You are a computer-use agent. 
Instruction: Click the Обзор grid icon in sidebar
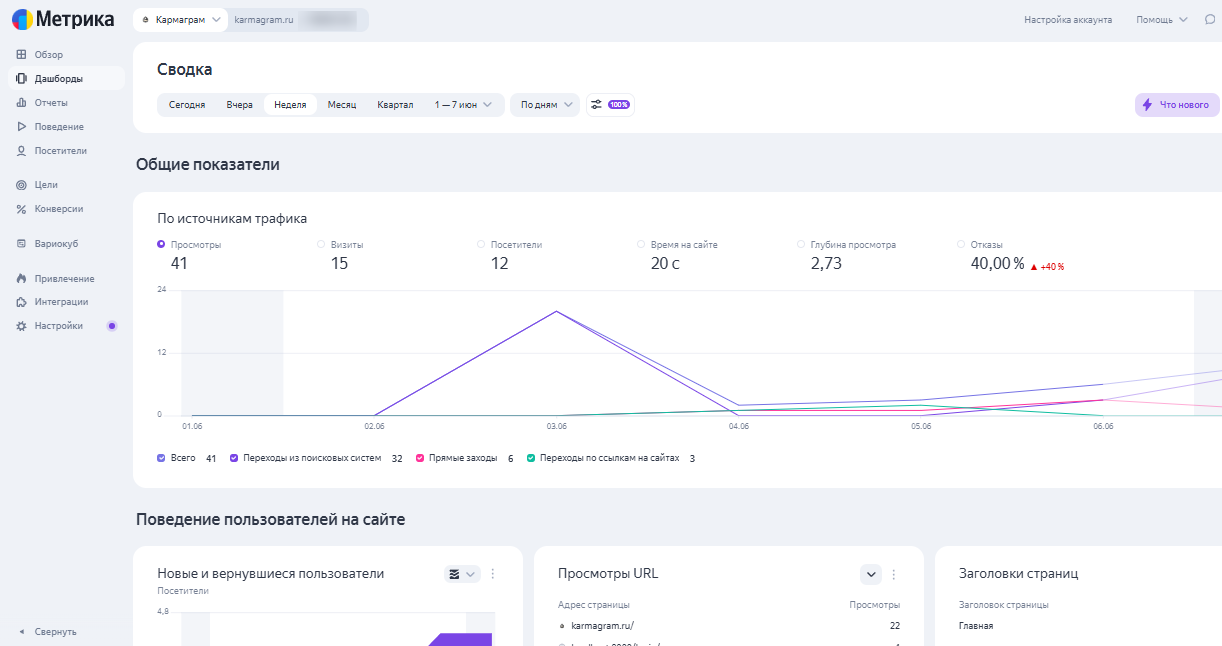click(x=22, y=55)
